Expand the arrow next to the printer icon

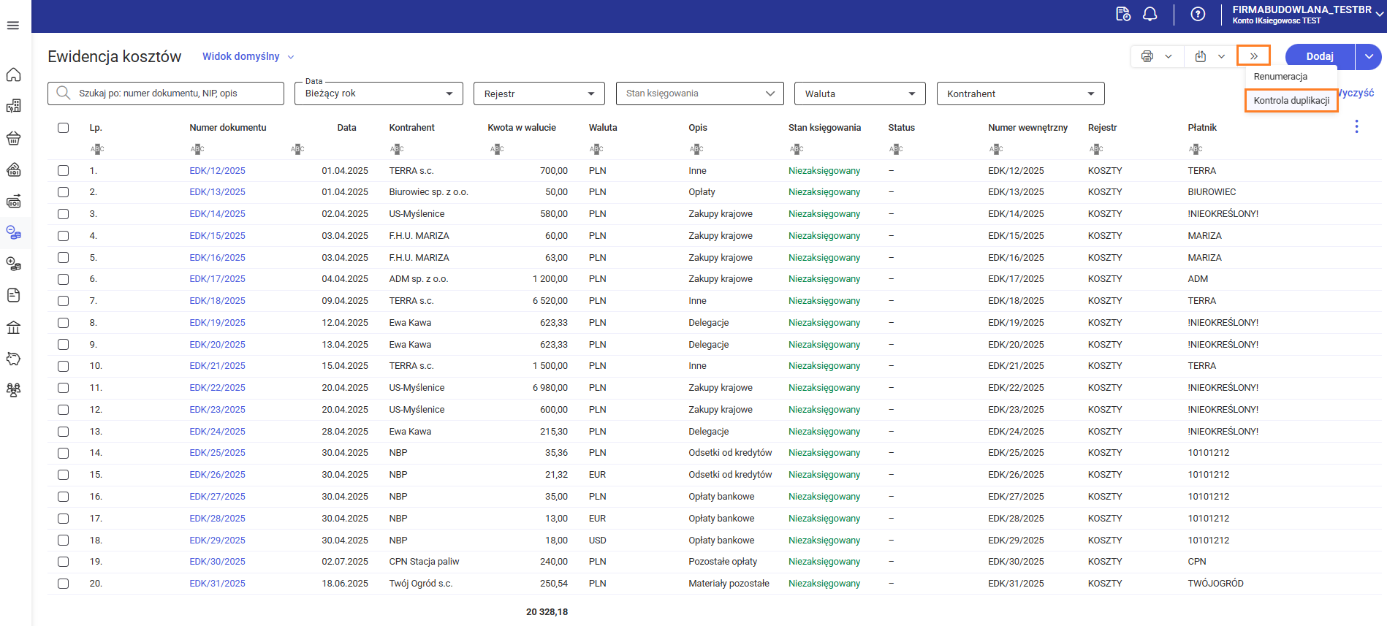click(1168, 56)
